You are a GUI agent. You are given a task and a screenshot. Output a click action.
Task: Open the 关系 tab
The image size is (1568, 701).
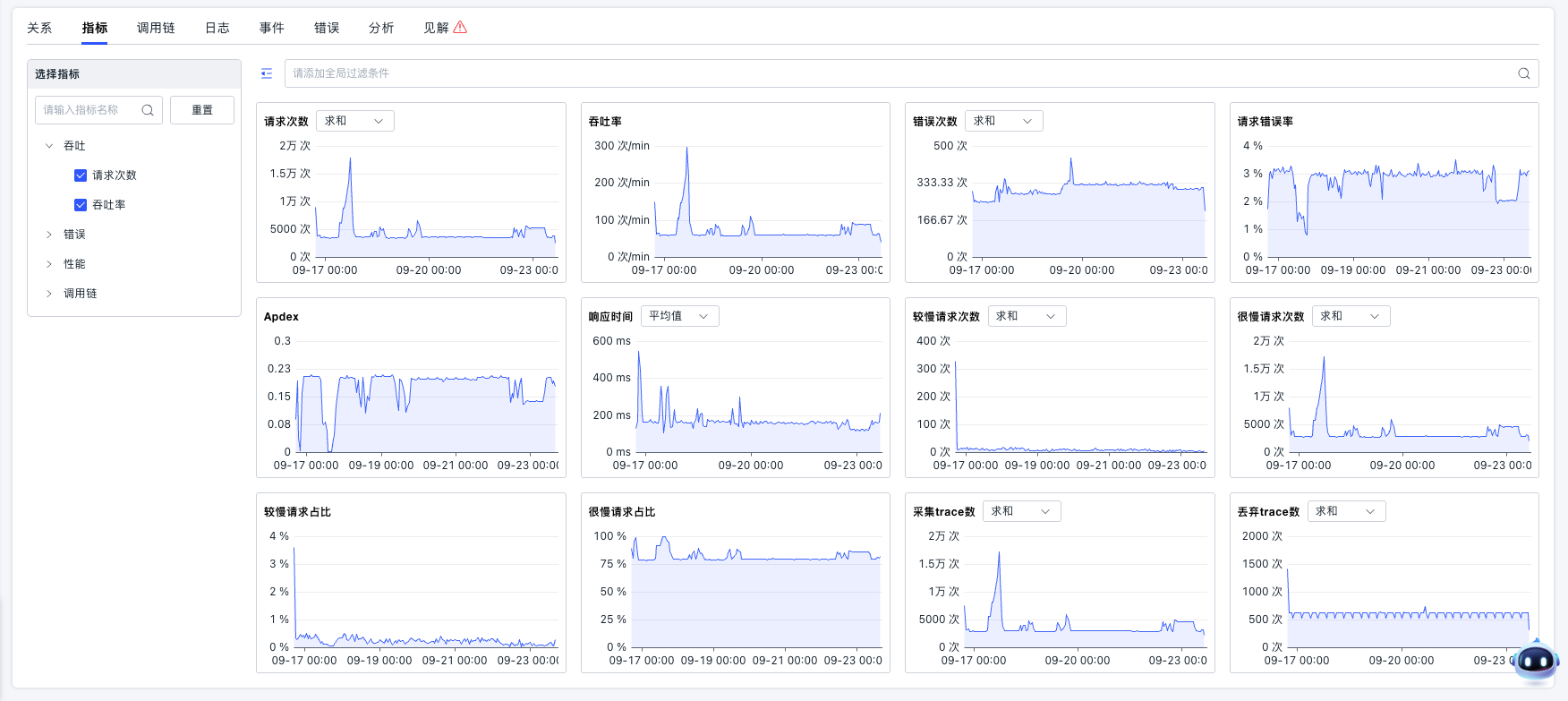(39, 28)
